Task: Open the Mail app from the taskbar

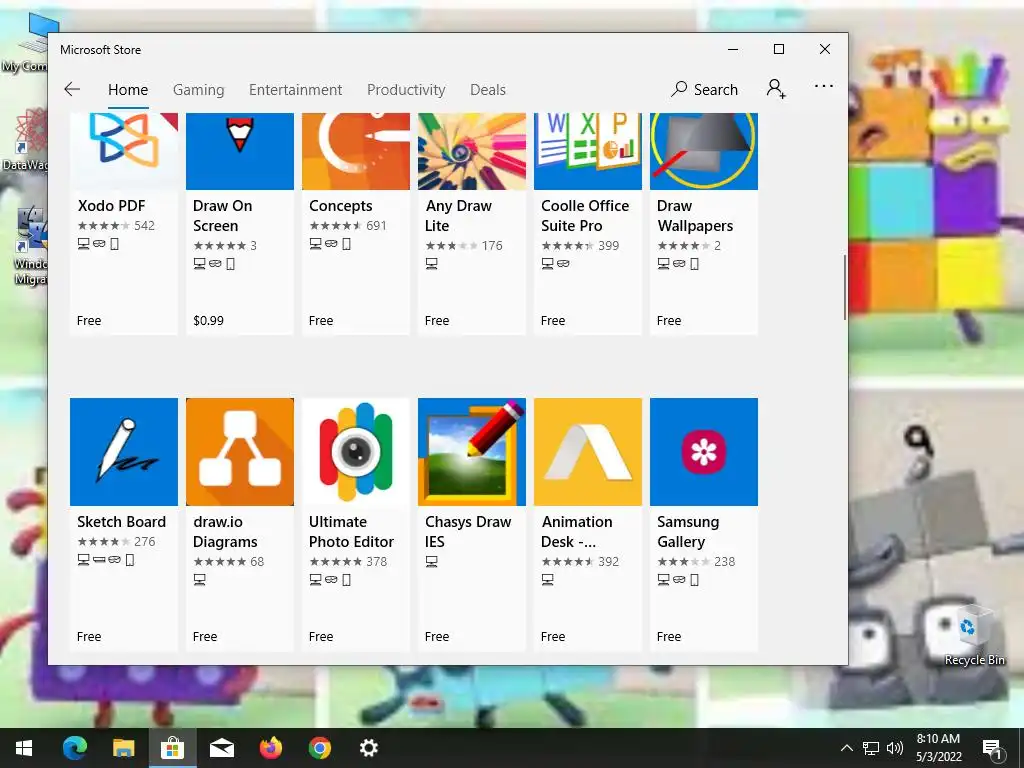Action: tap(221, 748)
